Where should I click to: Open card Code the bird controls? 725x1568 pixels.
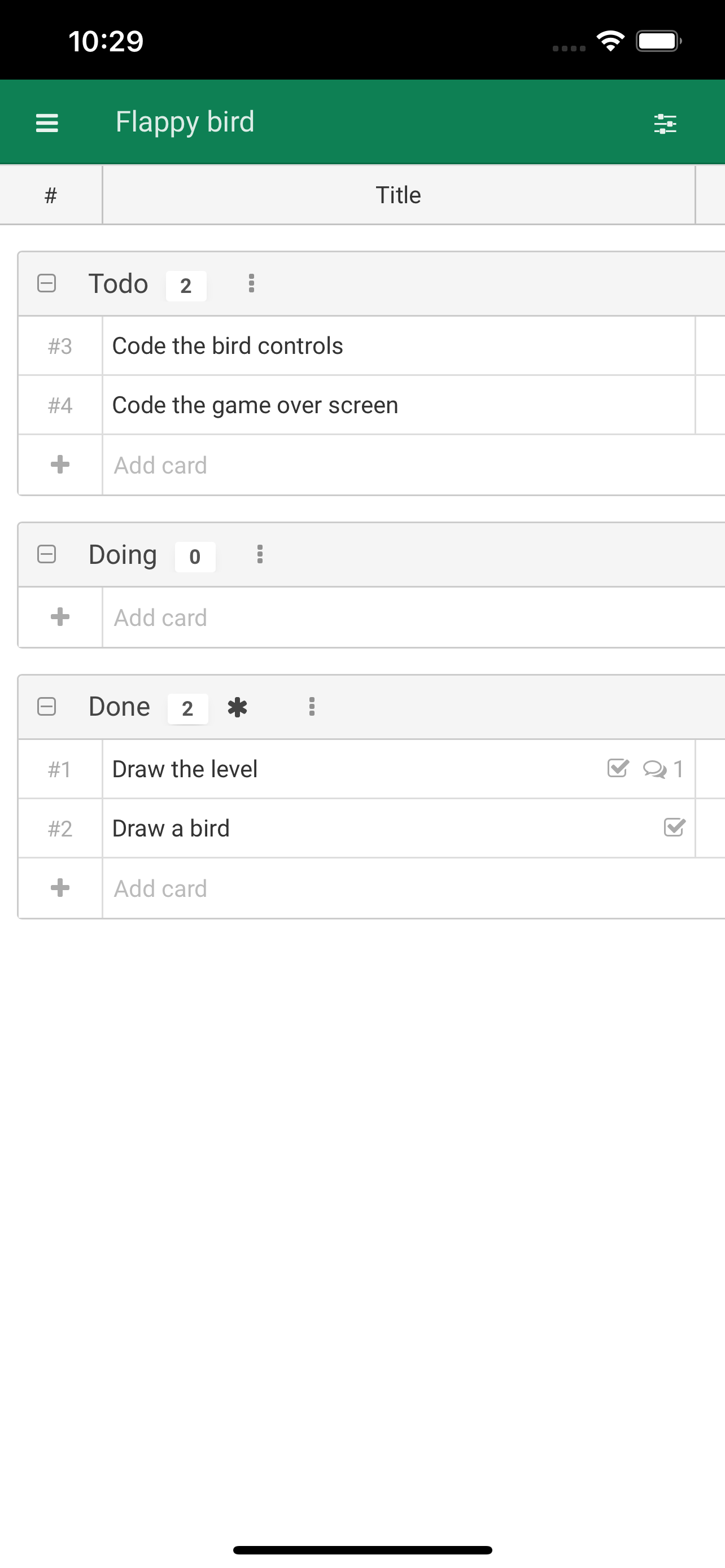pos(228,346)
